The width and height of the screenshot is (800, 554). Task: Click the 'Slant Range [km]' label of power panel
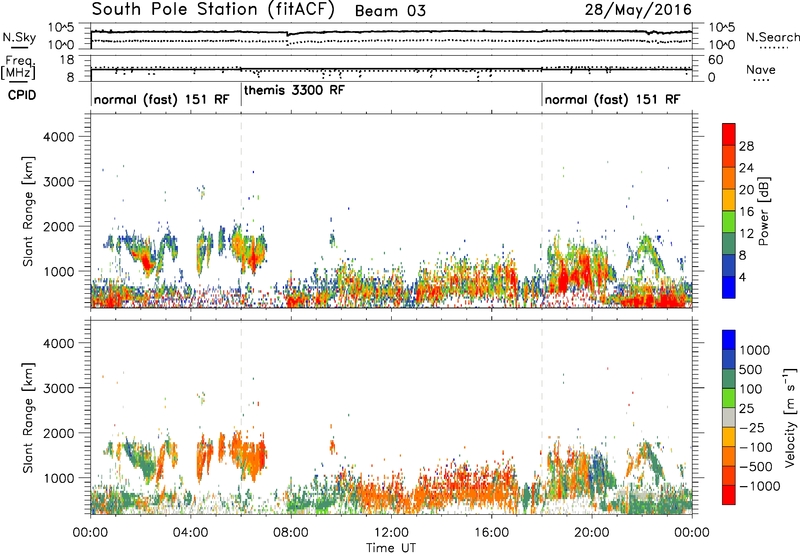tap(28, 211)
